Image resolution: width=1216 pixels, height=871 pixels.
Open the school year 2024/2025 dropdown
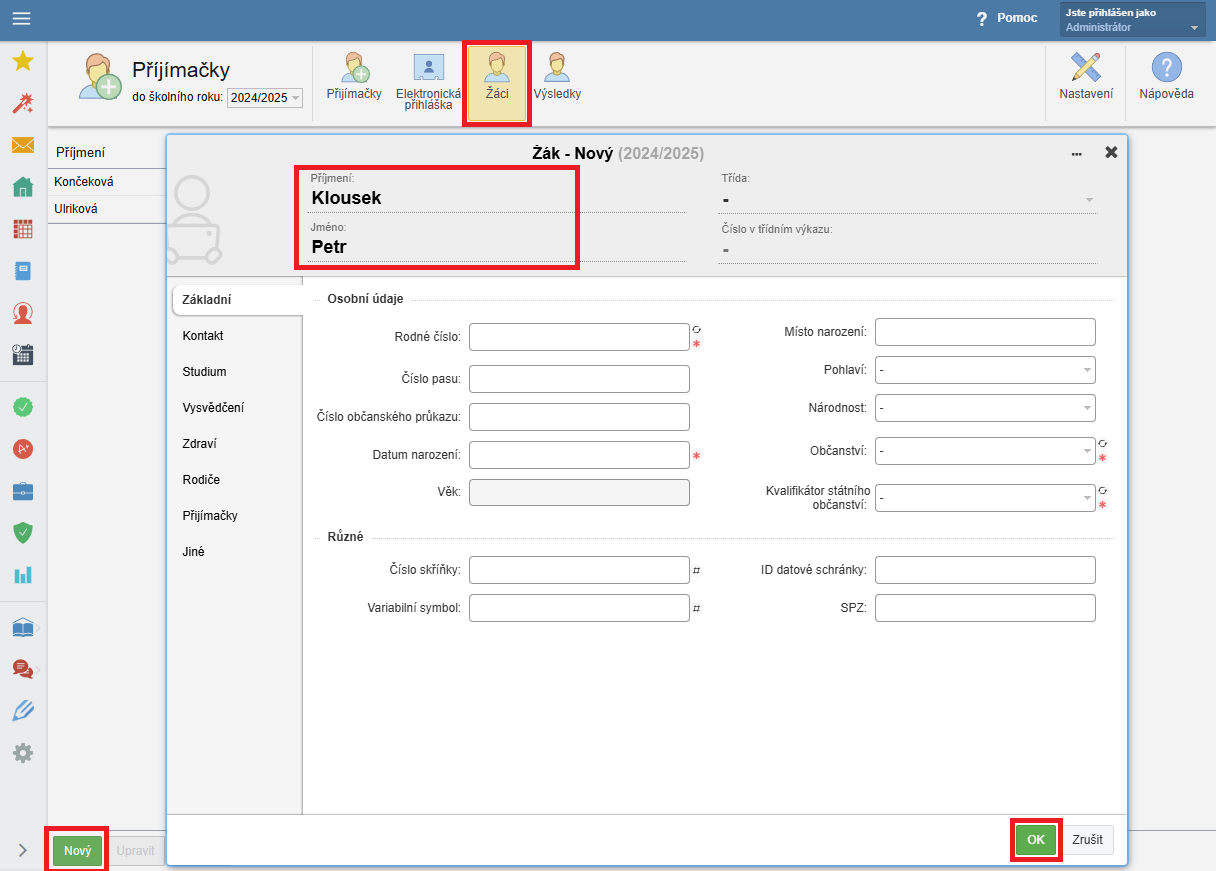[x=265, y=97]
